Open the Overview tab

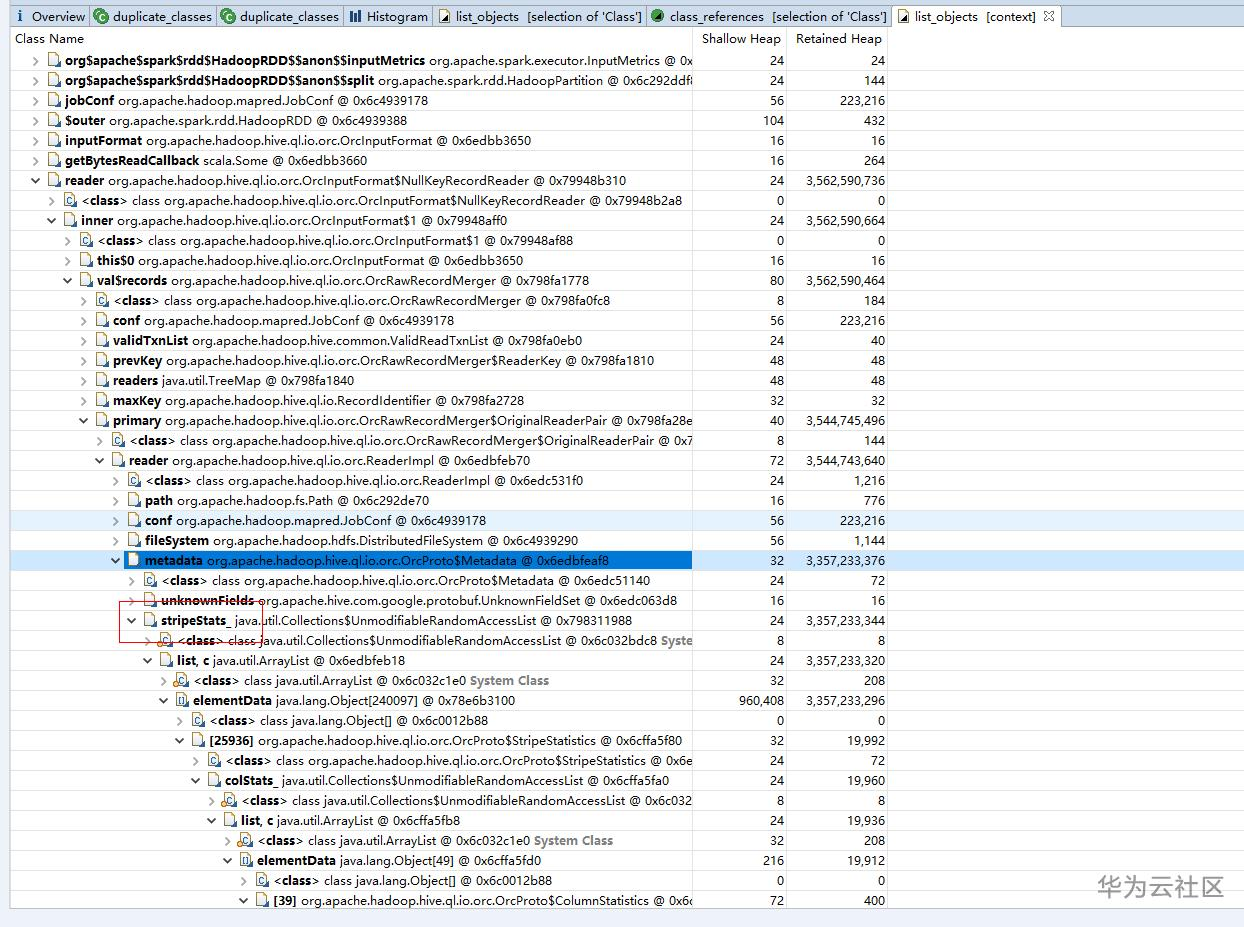50,16
